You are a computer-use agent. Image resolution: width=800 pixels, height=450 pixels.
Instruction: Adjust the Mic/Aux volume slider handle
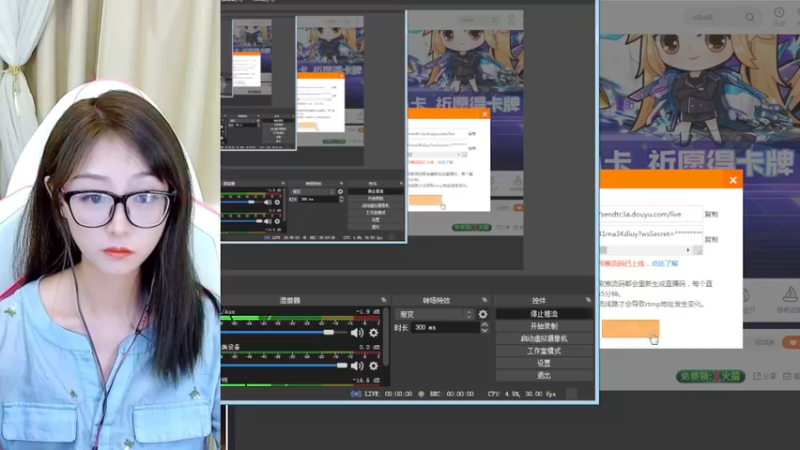point(329,332)
